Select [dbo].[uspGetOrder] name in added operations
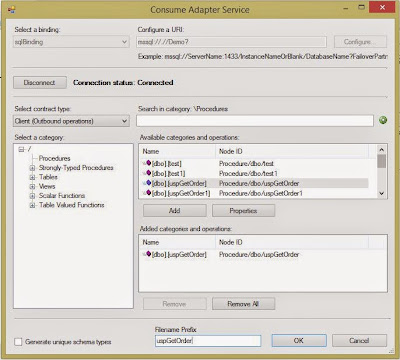Viewport: 400px width, 360px height. [179, 254]
